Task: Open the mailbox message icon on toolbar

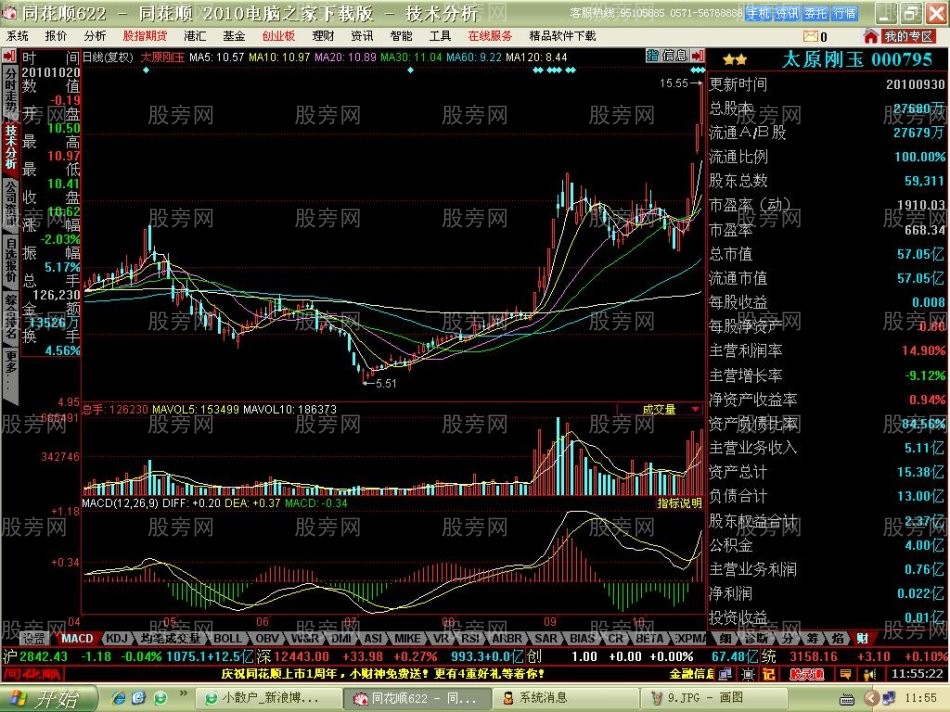Action: (811, 36)
